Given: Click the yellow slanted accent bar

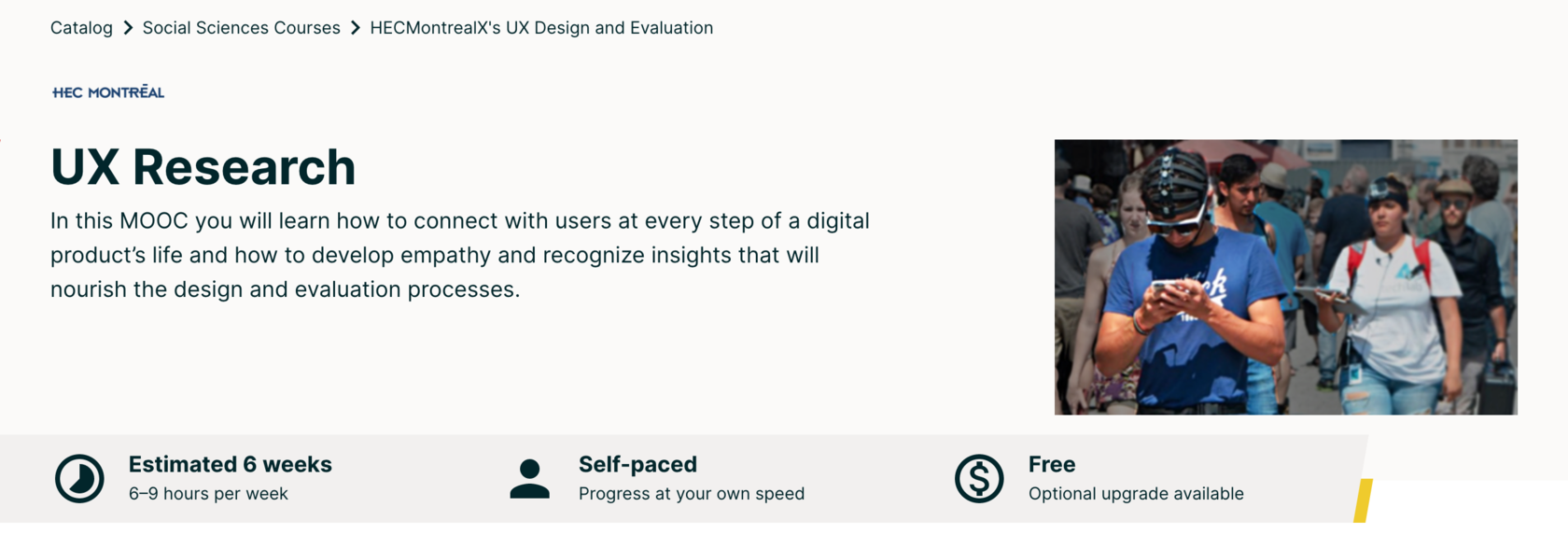Looking at the screenshot, I should [1363, 500].
